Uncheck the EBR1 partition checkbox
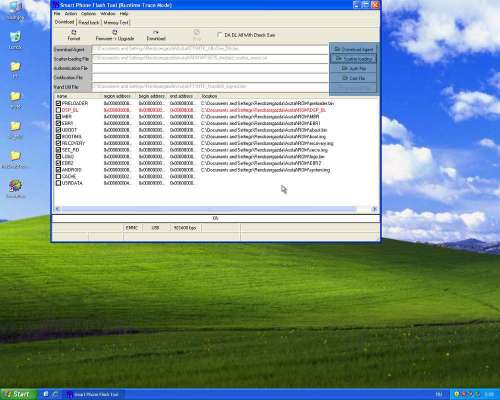The image size is (500, 400). 58,123
